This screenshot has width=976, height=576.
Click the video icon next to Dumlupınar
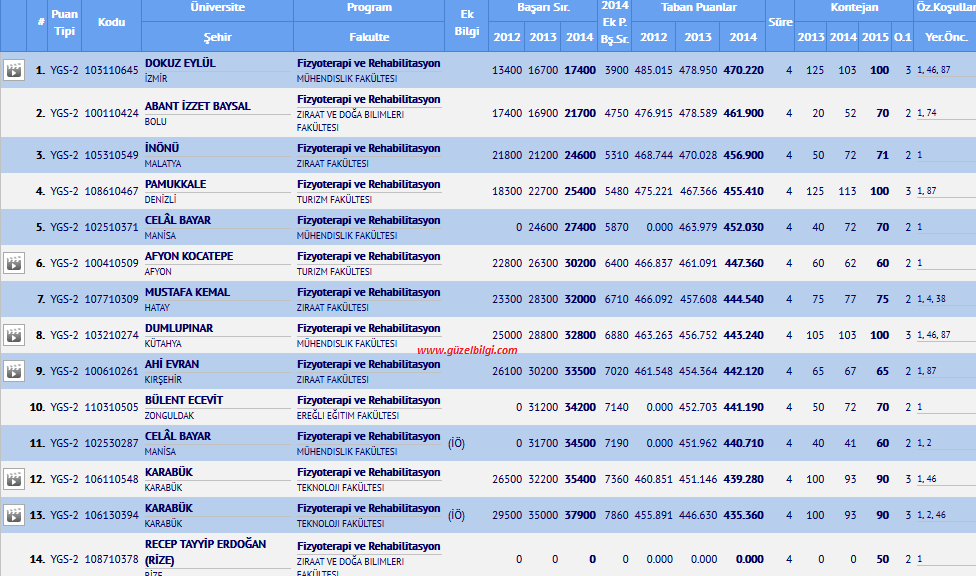tap(14, 336)
